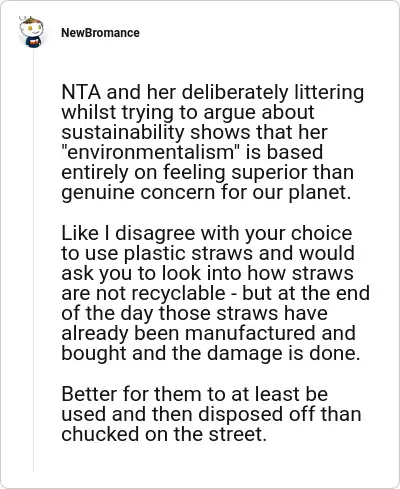The image size is (400, 489).
Task: Click the Snoo avatar of NewBromance
Action: pyautogui.click(x=31, y=32)
